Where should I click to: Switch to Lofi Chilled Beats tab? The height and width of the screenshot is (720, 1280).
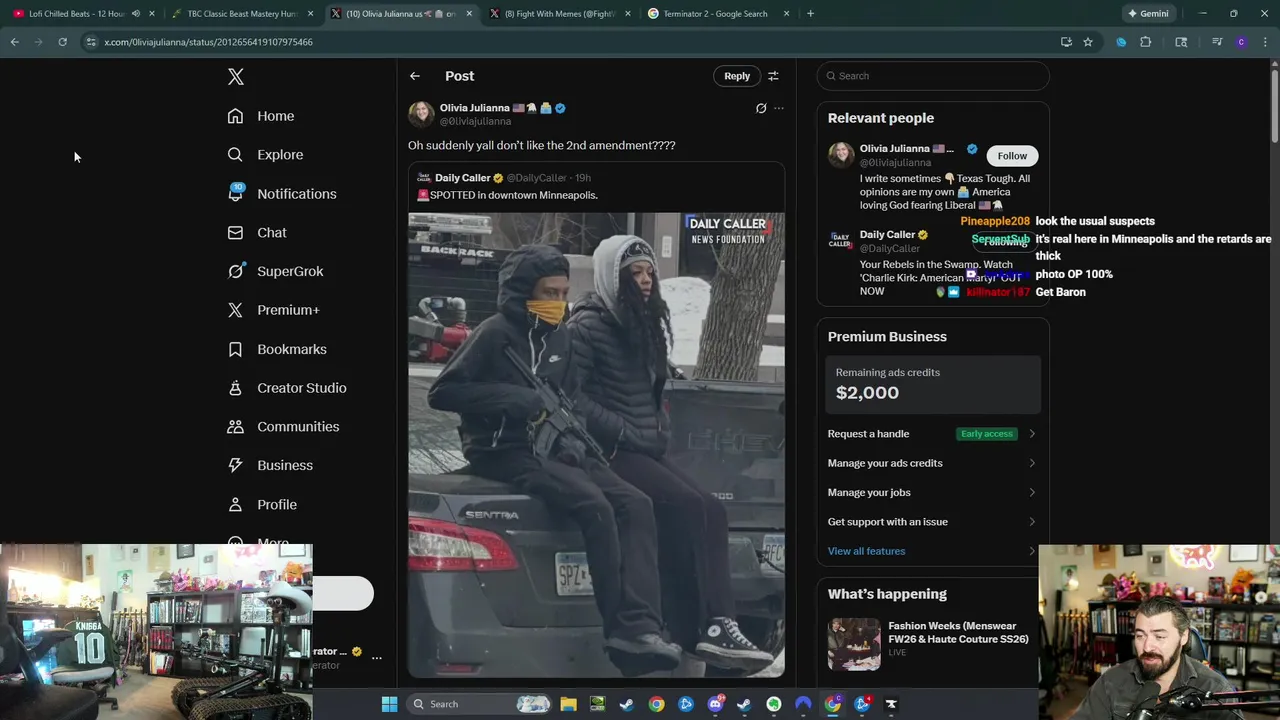pyautogui.click(x=75, y=14)
